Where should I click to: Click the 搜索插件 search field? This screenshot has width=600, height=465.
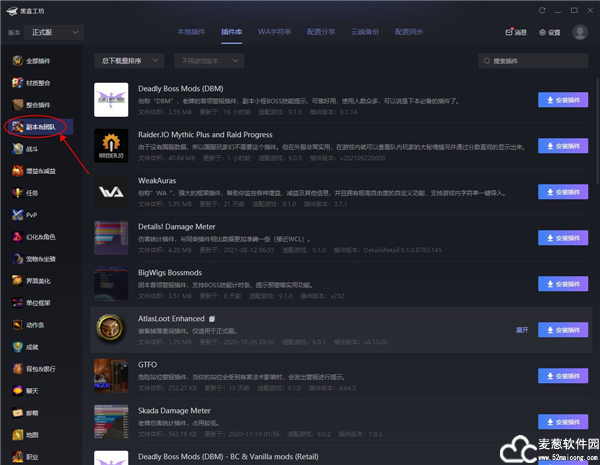pyautogui.click(x=535, y=61)
